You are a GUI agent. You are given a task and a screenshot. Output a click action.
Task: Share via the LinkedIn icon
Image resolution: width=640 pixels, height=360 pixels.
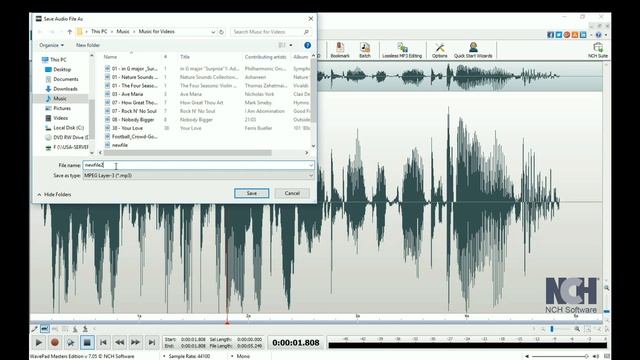point(583,35)
